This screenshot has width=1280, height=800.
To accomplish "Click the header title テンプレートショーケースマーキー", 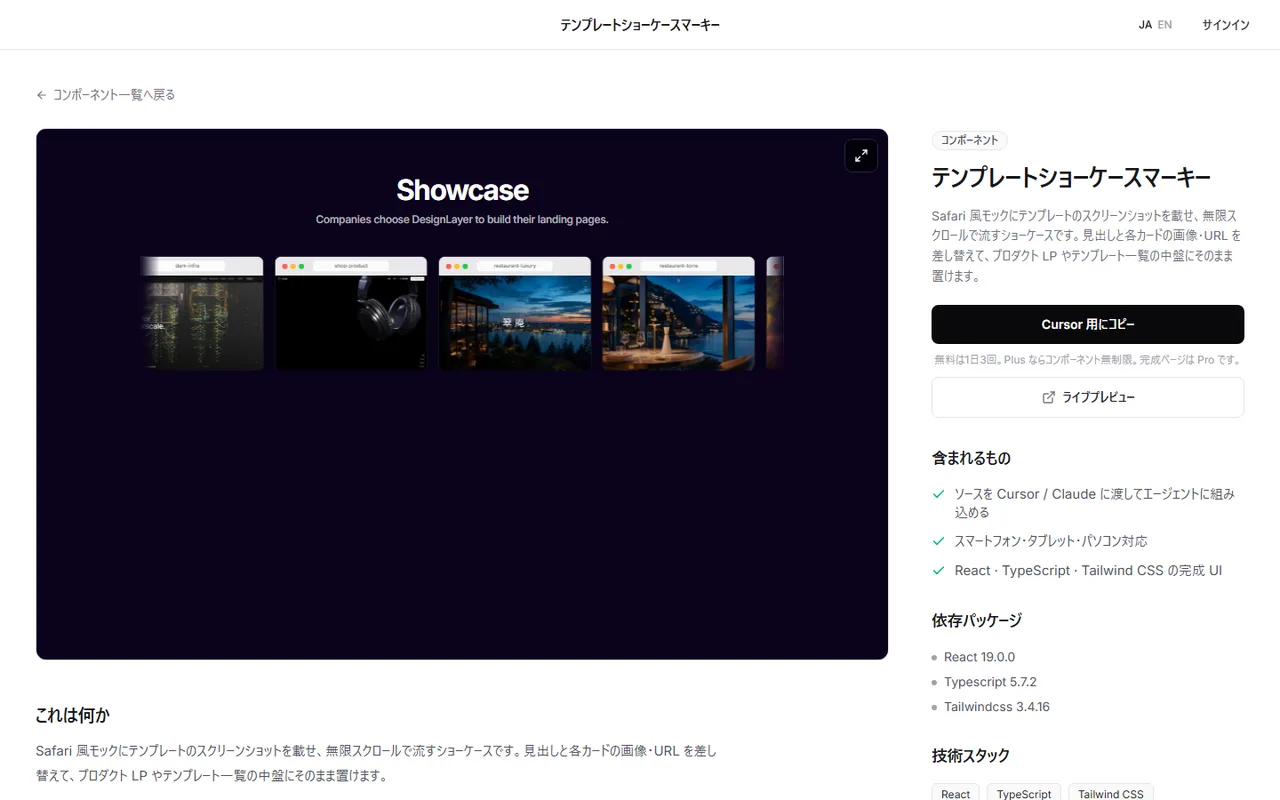I will (x=640, y=25).
